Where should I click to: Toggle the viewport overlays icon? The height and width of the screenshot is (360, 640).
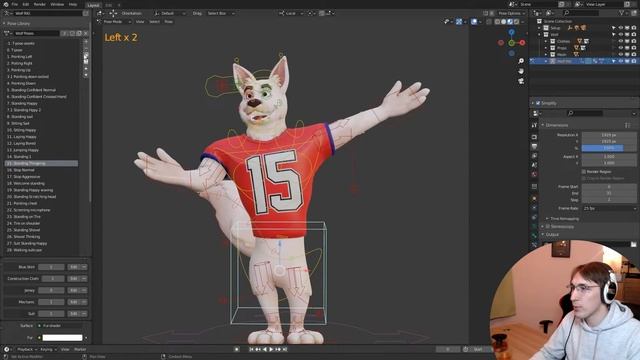(473, 22)
